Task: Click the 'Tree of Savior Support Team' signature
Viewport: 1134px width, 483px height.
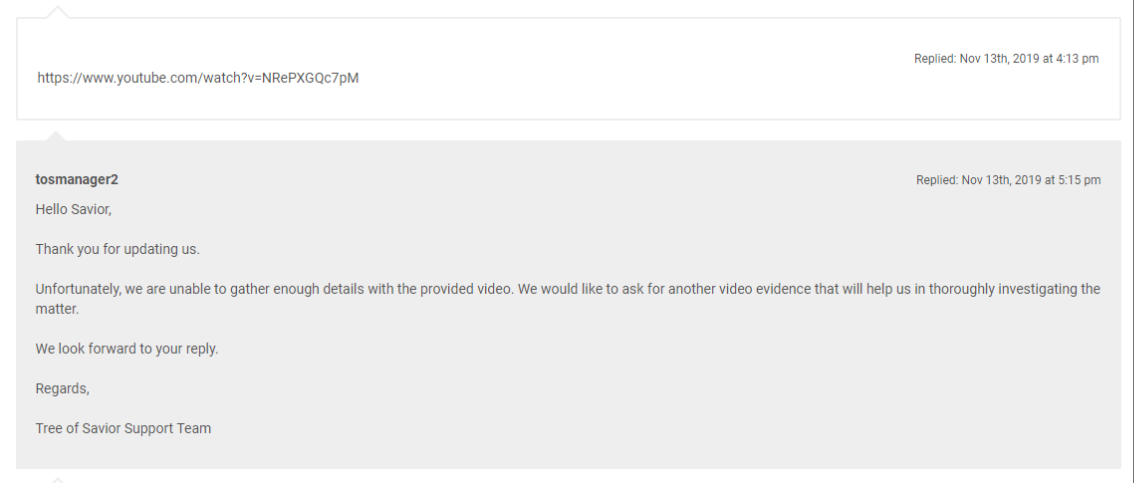Action: point(123,429)
